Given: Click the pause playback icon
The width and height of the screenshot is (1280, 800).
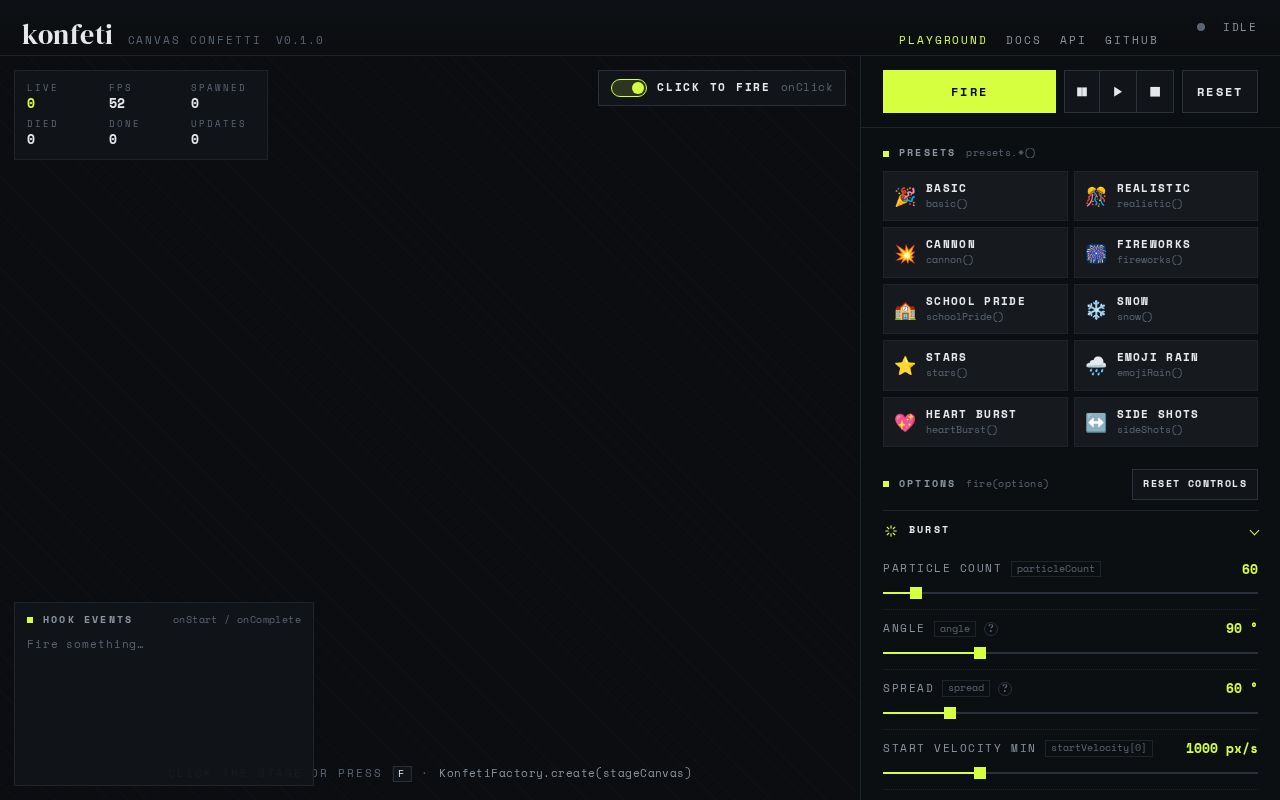Looking at the screenshot, I should click(1082, 92).
